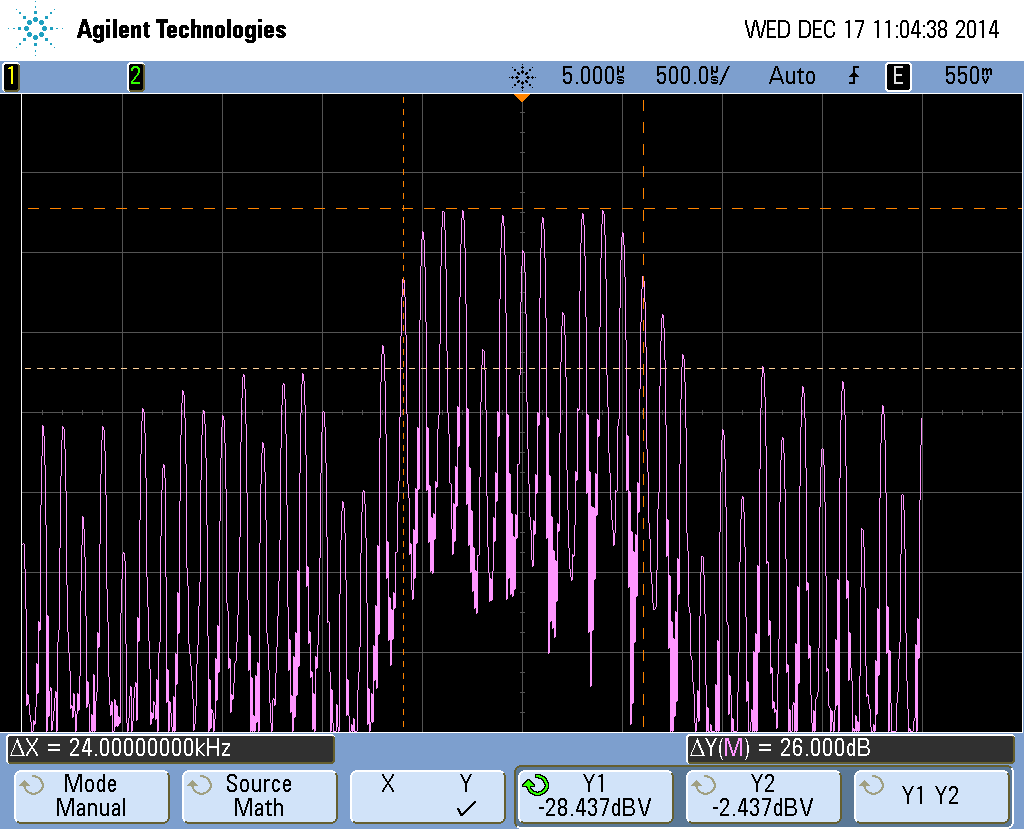Select the Y2 cursor at -2.437dBV

coord(763,796)
